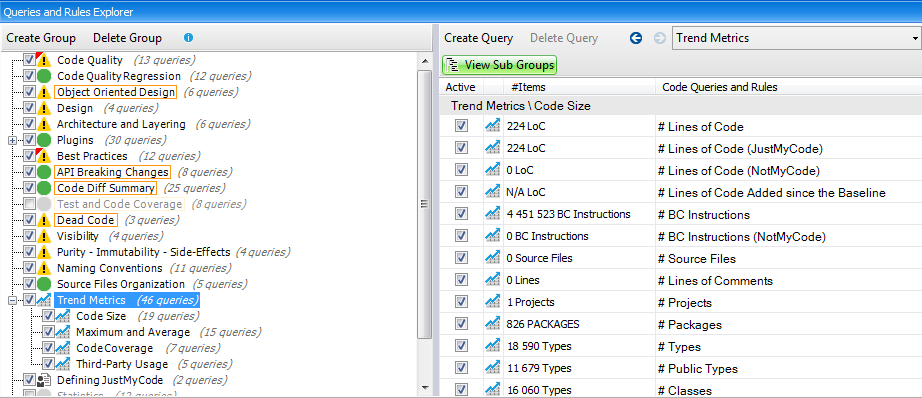922x398 pixels.
Task: Sort by the Active column header
Action: point(461,87)
